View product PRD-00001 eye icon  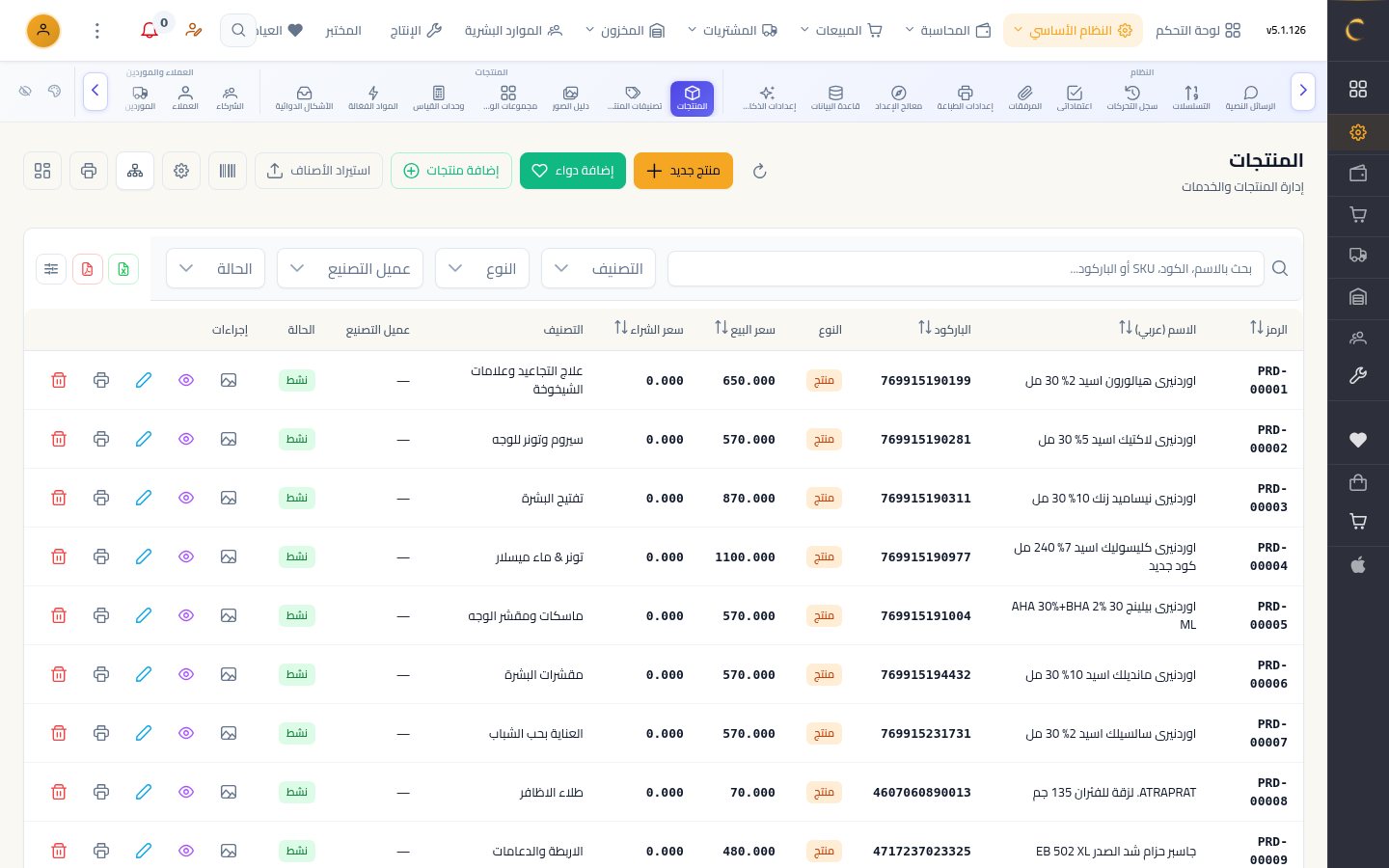click(186, 380)
